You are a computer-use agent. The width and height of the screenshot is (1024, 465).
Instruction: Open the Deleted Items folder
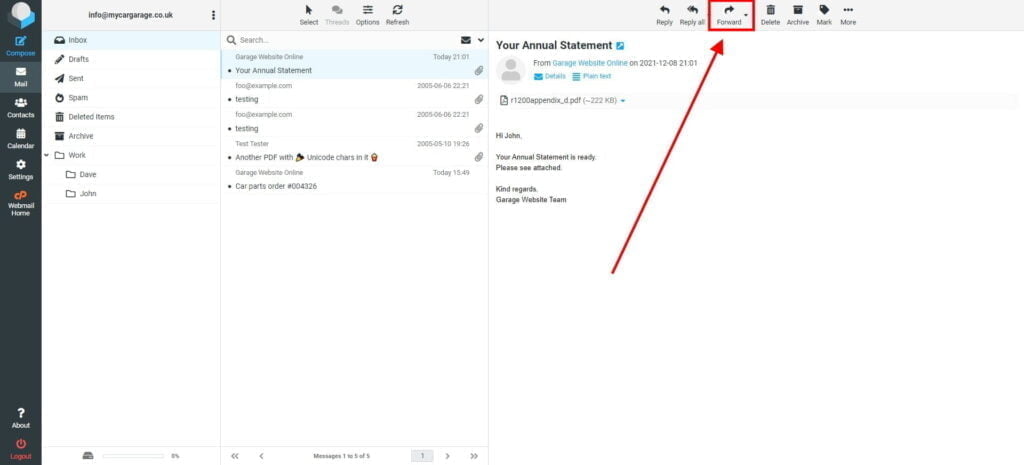tap(131, 117)
